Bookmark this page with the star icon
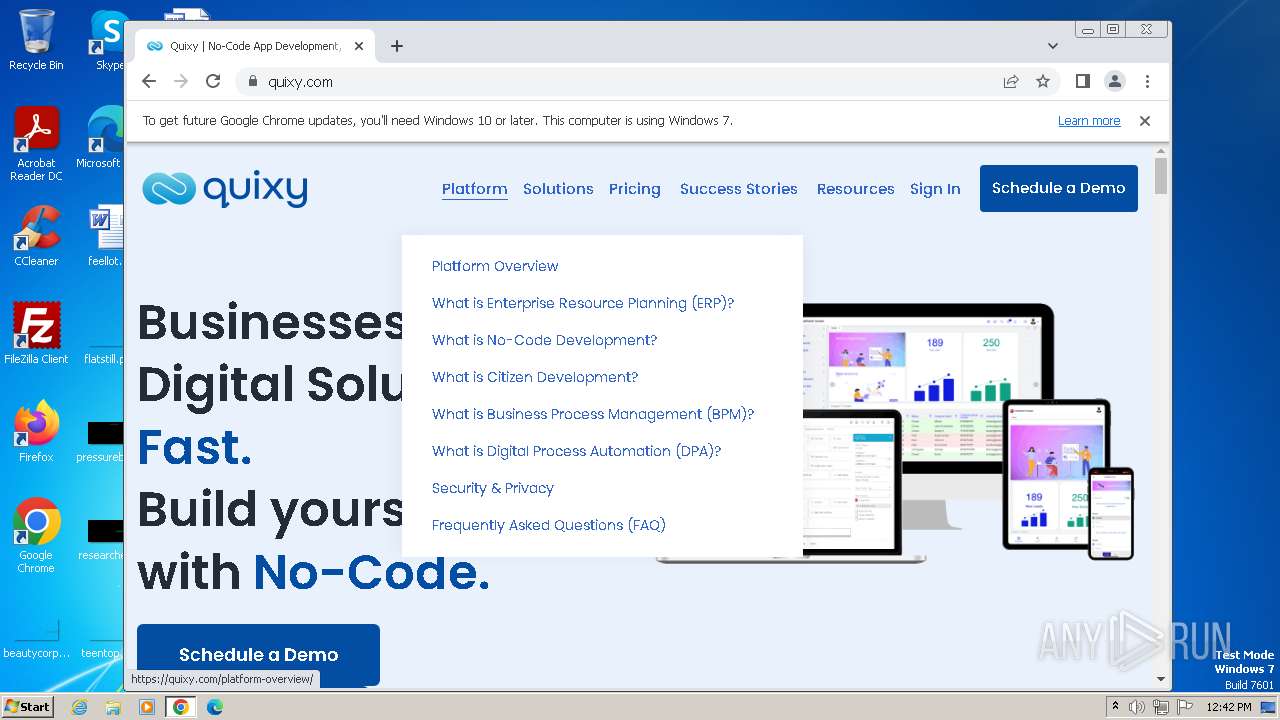Screen dimensions: 1280x720 (1043, 82)
